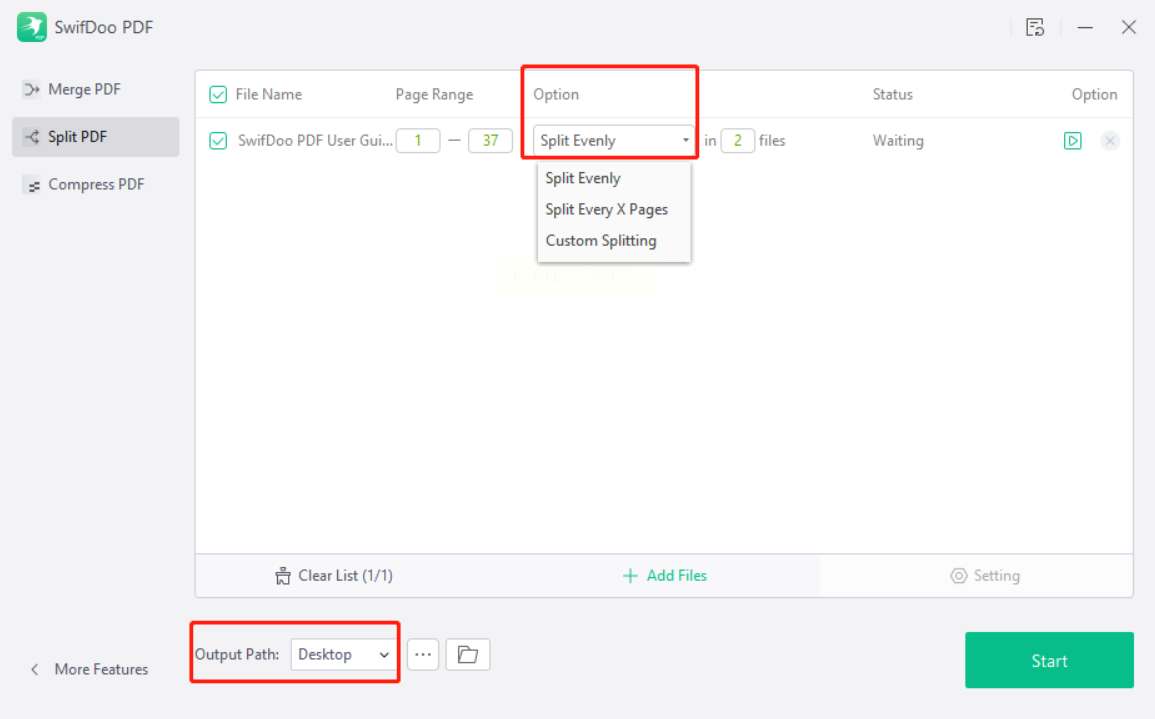
Task: Open the feedback icon in title bar
Action: 1035,27
